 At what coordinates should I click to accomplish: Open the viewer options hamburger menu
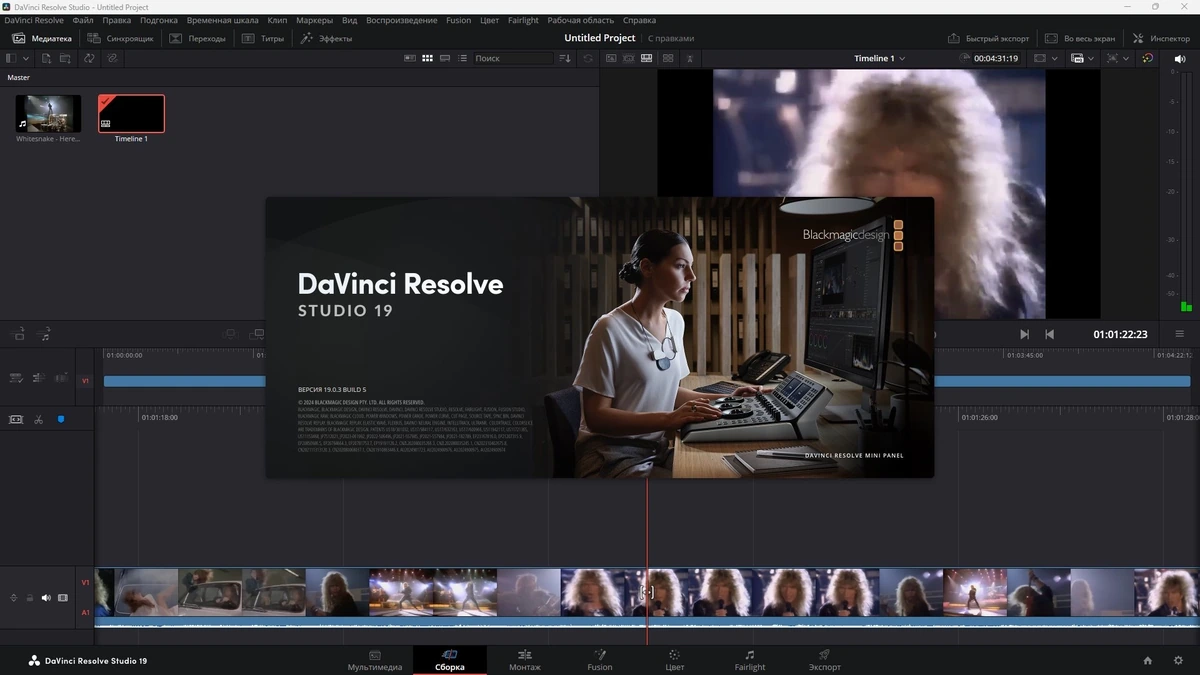click(x=1179, y=334)
